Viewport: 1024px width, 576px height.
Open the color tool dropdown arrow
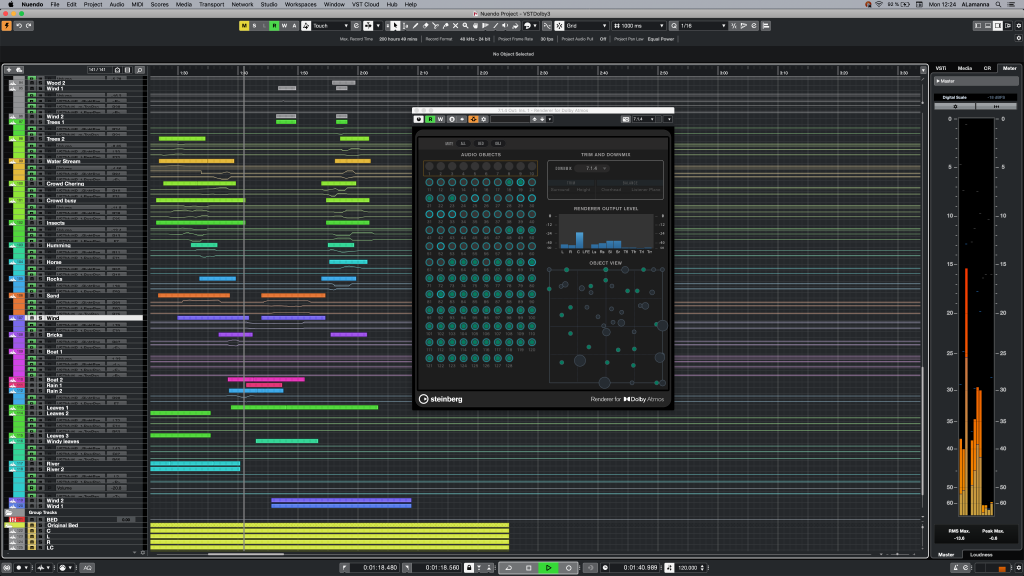tap(535, 26)
